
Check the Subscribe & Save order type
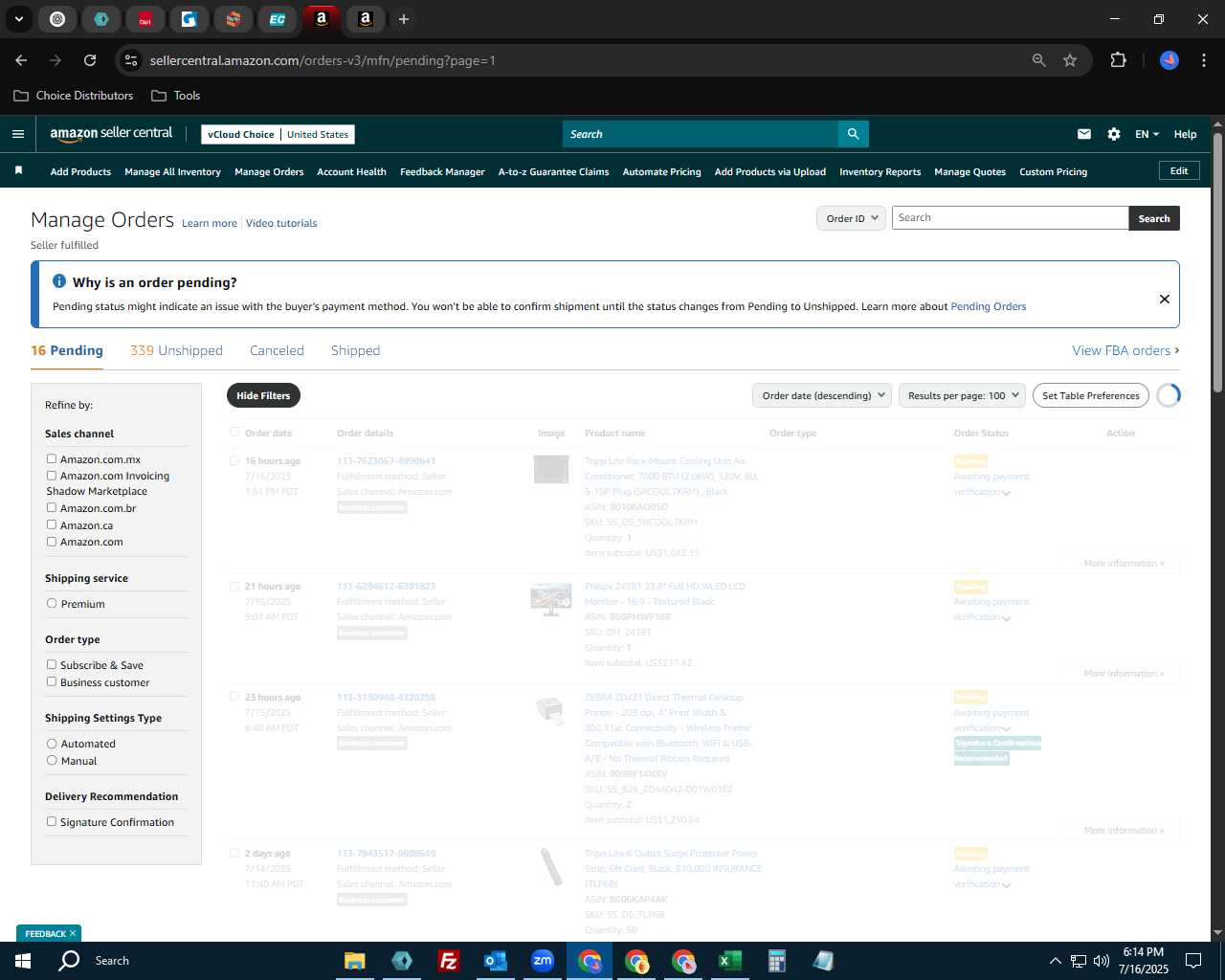click(x=52, y=664)
